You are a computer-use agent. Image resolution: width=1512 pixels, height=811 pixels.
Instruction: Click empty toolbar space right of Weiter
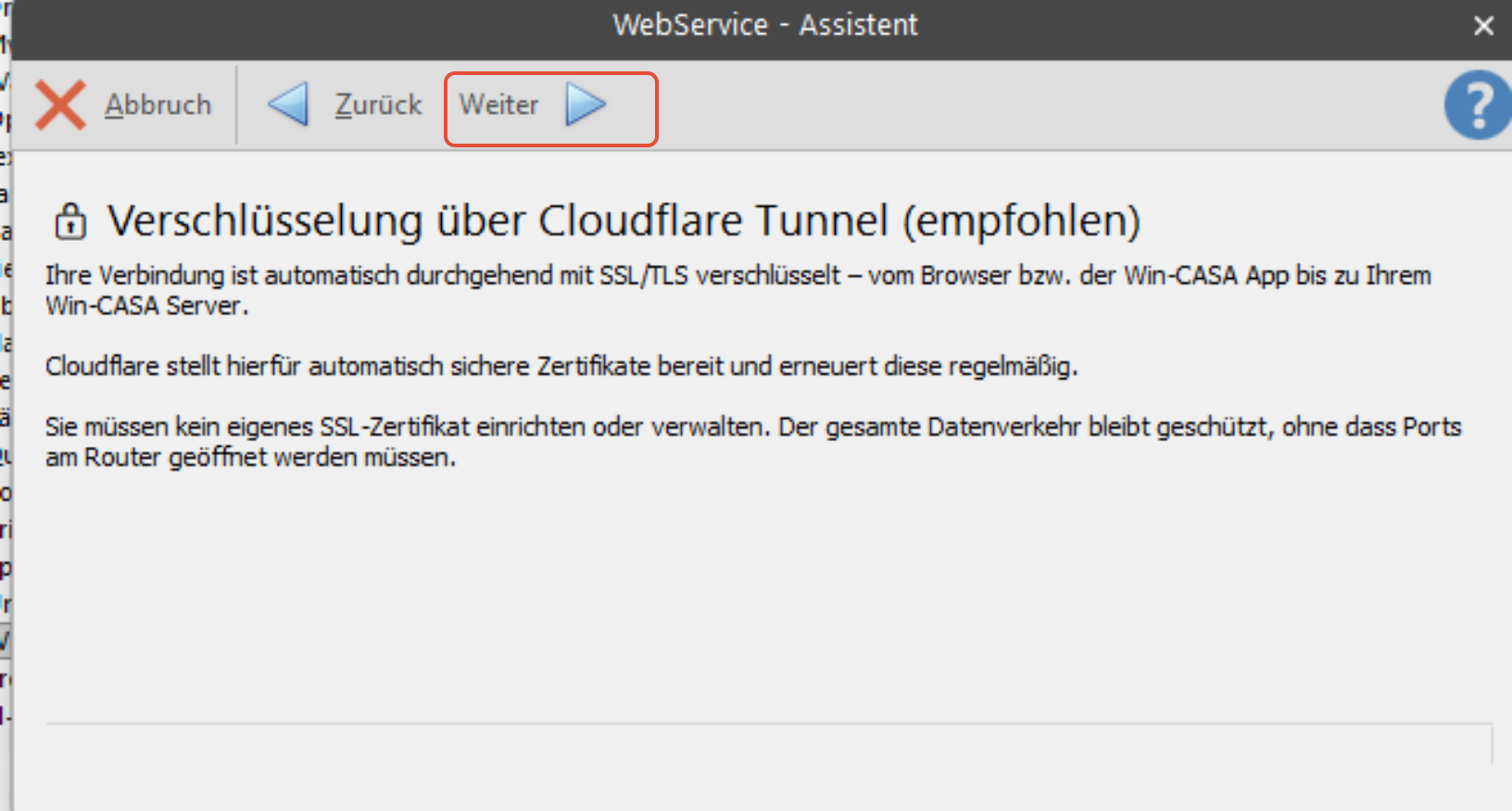(1019, 105)
